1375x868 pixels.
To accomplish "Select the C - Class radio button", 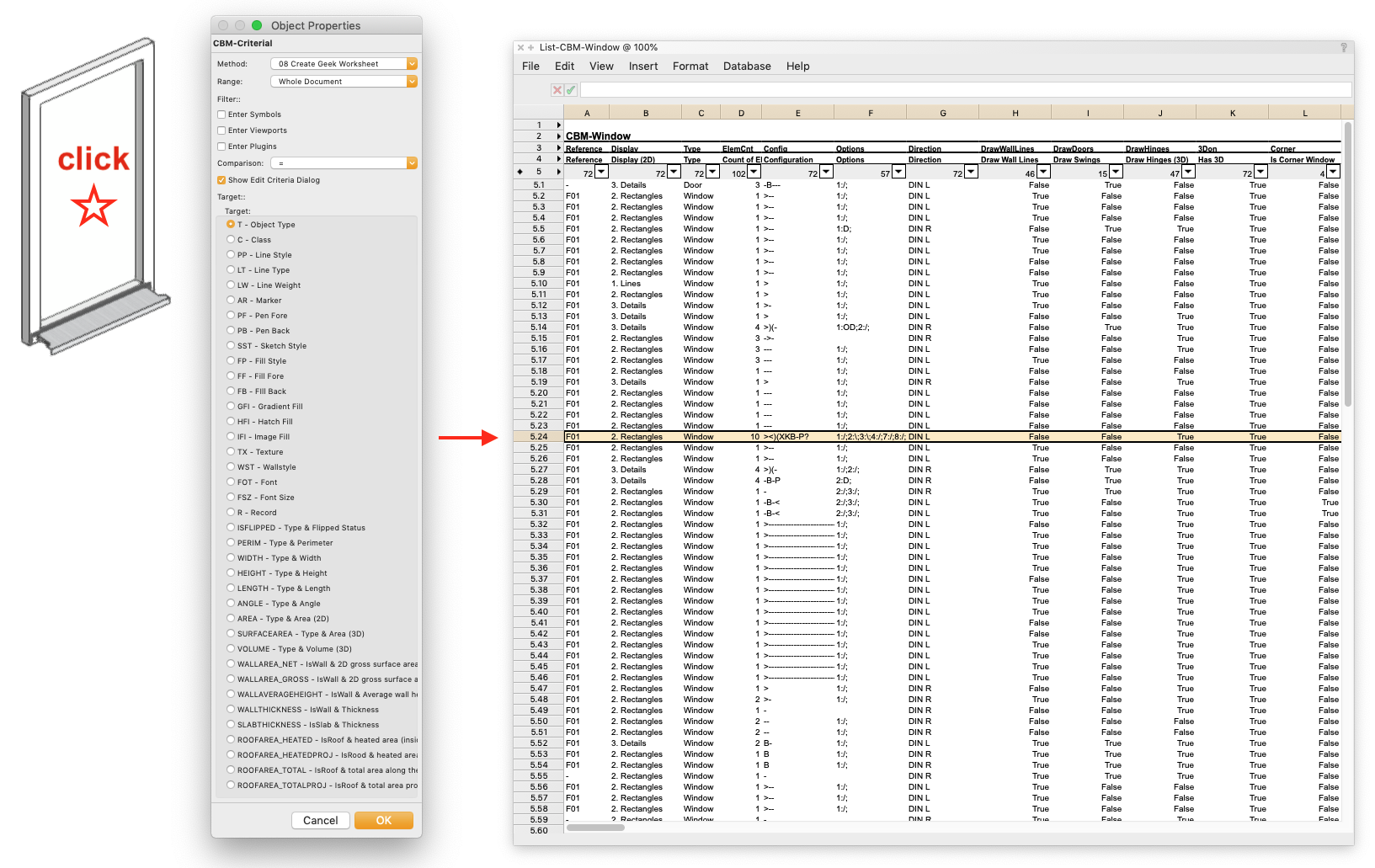I will [231, 239].
